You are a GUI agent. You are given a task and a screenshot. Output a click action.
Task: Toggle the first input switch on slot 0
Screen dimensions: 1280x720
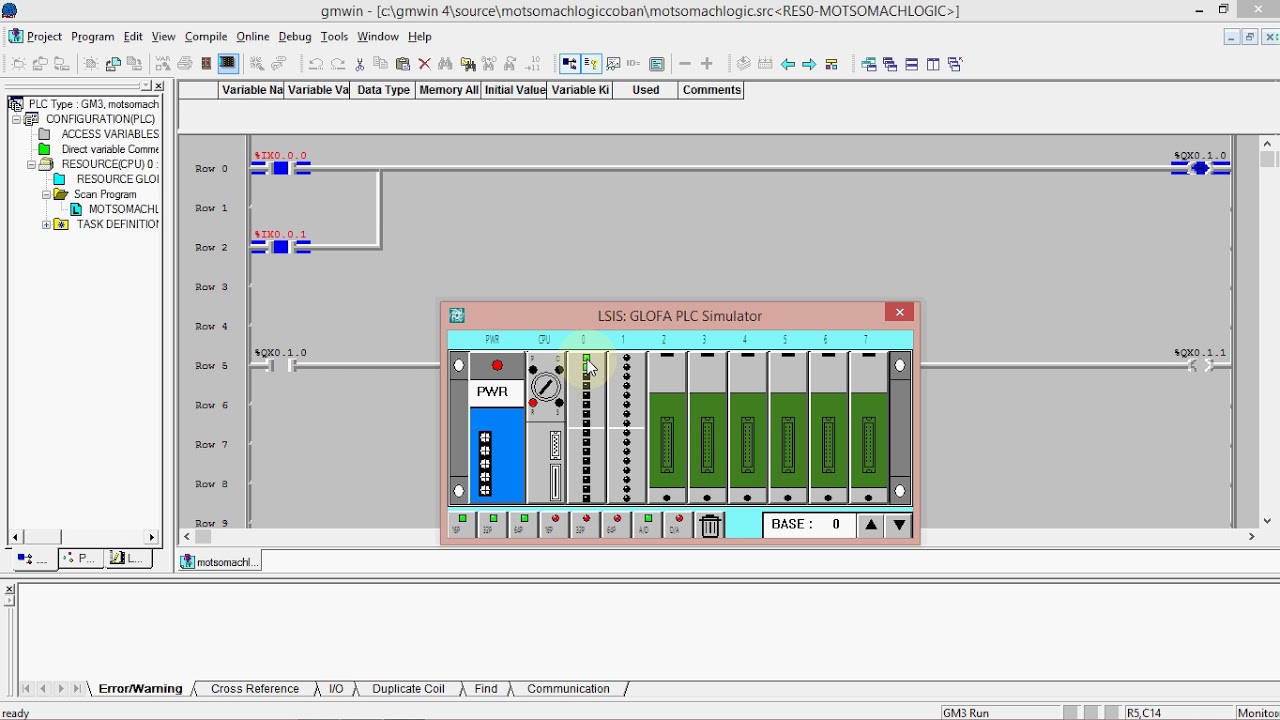click(x=586, y=358)
